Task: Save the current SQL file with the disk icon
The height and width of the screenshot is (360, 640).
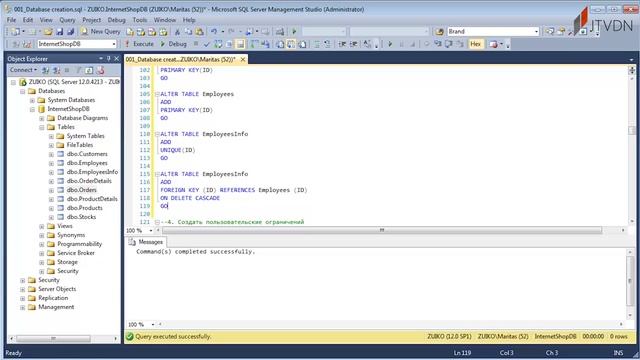Action: [60, 31]
